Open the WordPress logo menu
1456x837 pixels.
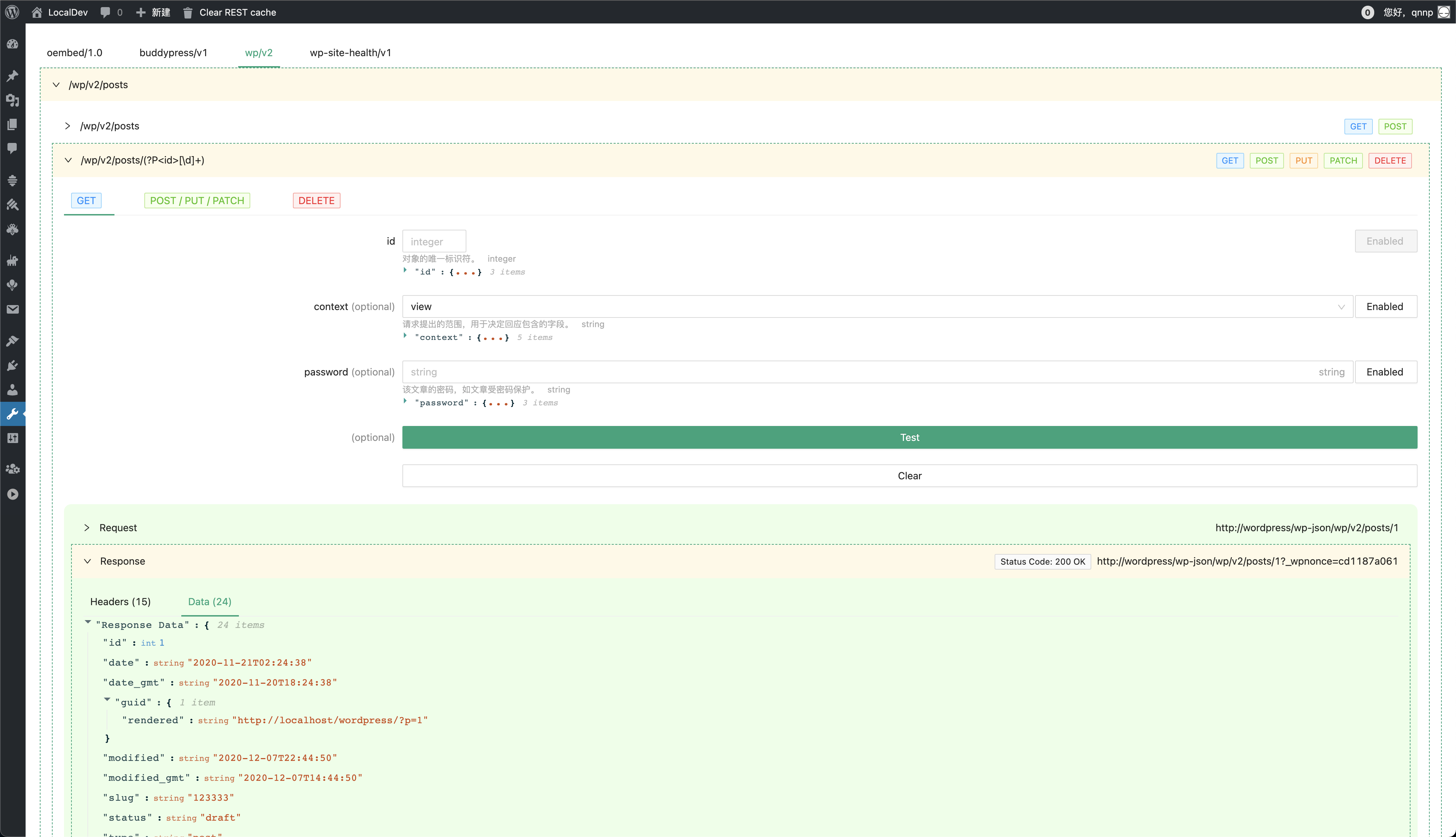(12, 12)
